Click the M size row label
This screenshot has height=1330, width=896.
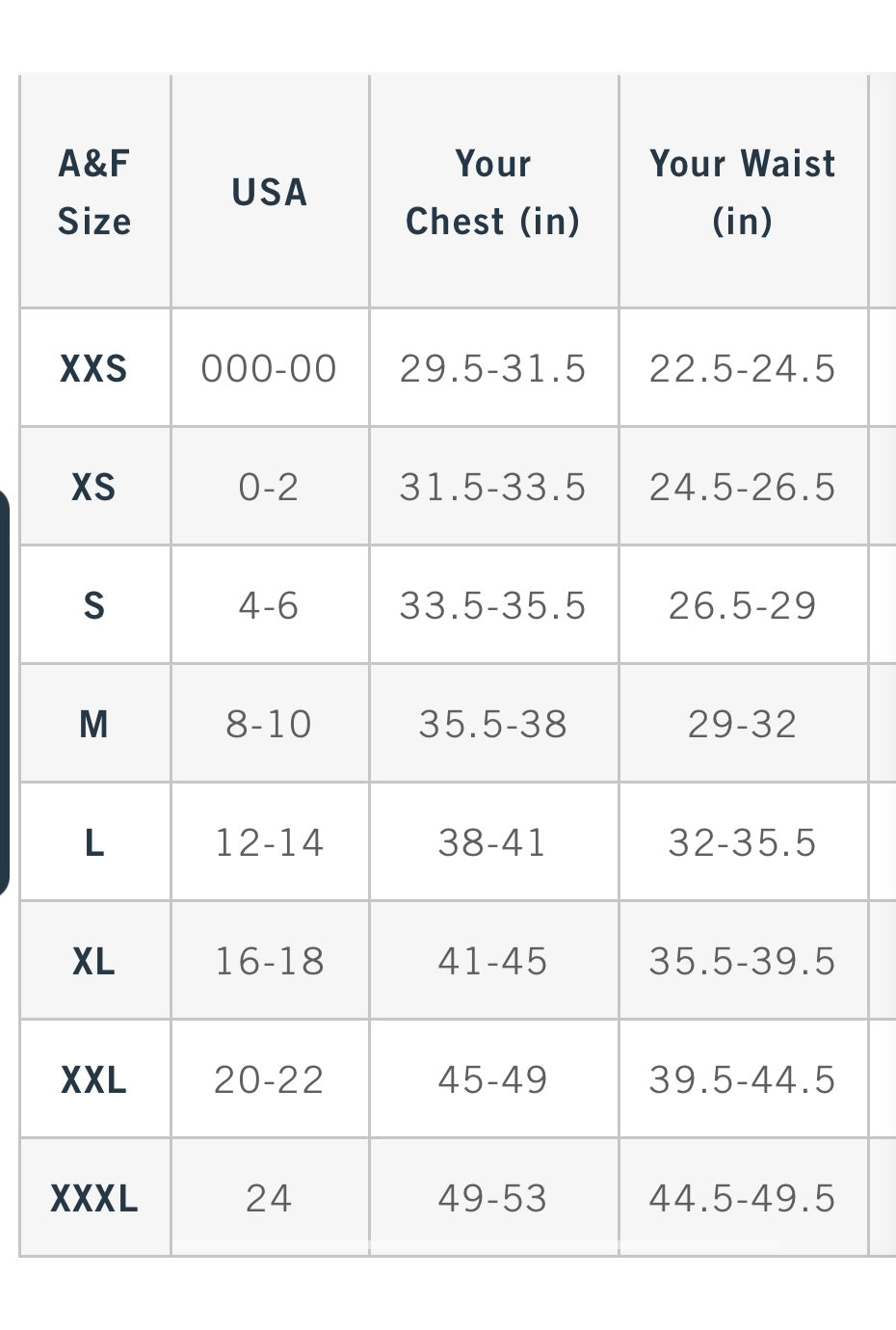pos(93,724)
